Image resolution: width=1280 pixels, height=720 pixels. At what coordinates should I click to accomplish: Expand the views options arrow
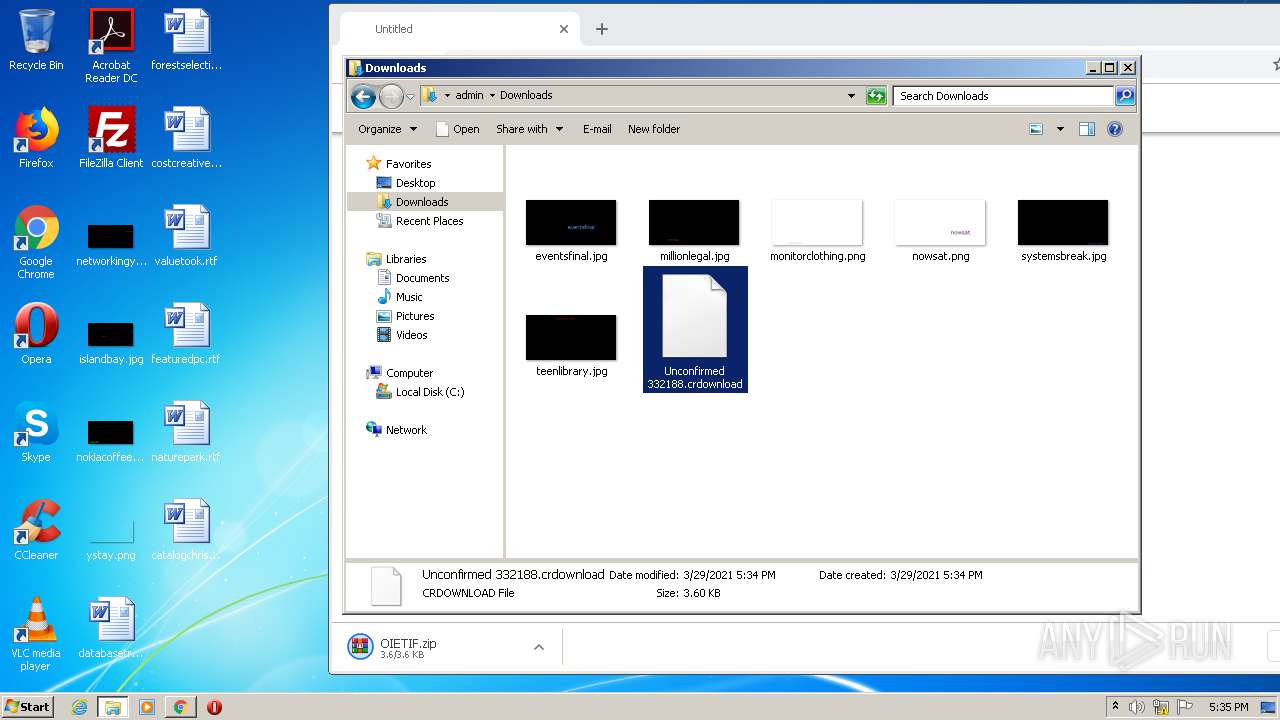(1060, 129)
